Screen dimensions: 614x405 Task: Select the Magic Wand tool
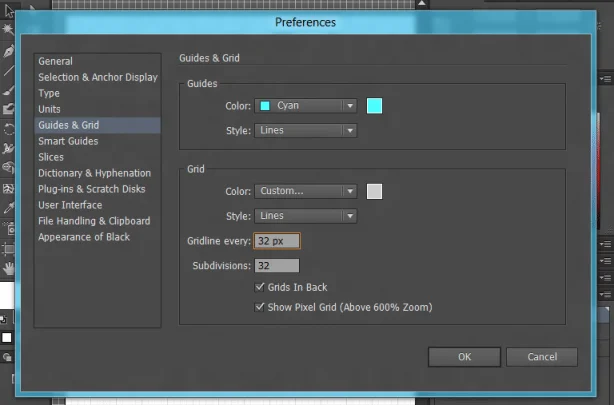tap(7, 29)
